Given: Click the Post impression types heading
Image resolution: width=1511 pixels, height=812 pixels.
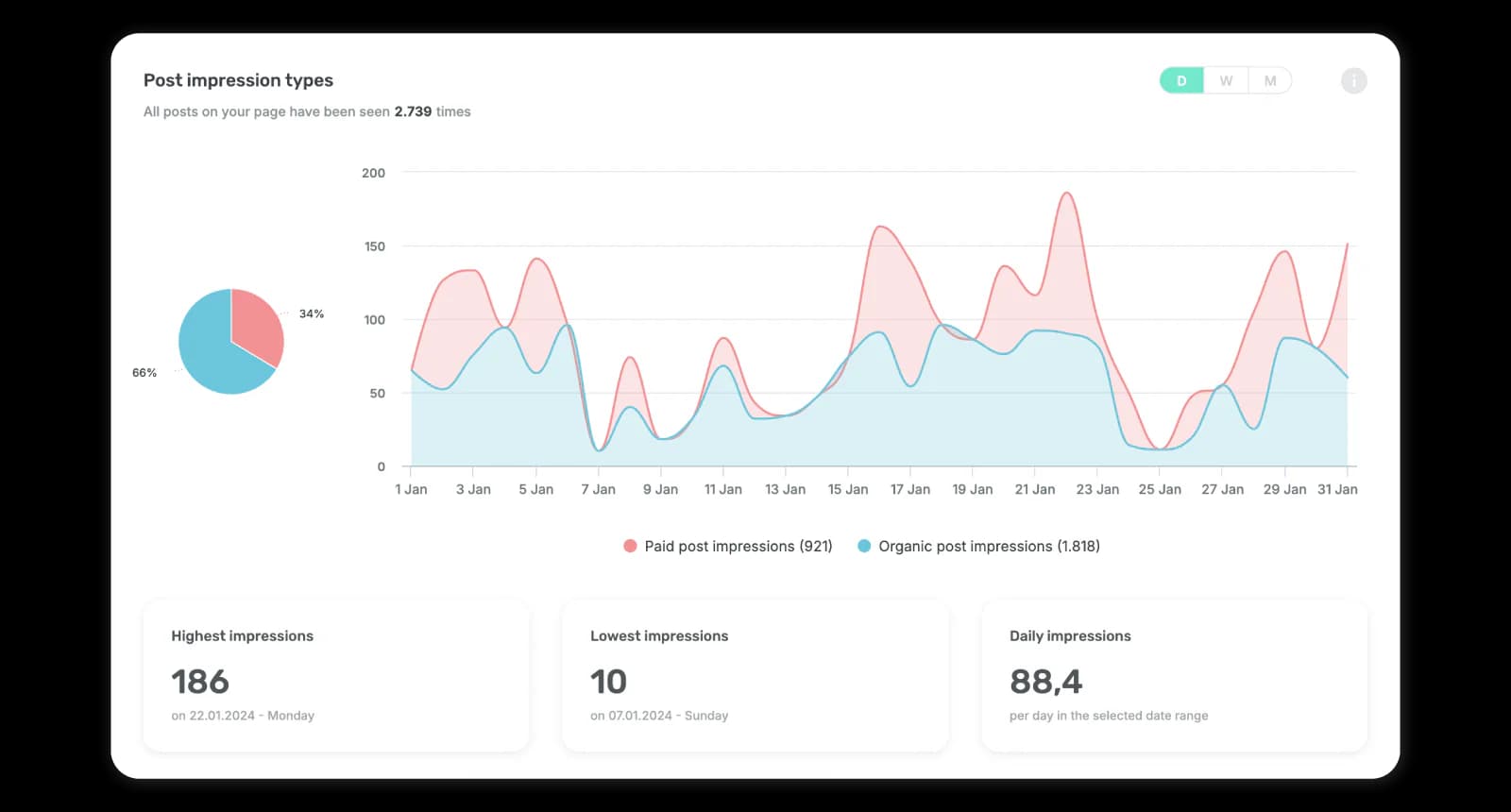Looking at the screenshot, I should tap(238, 80).
